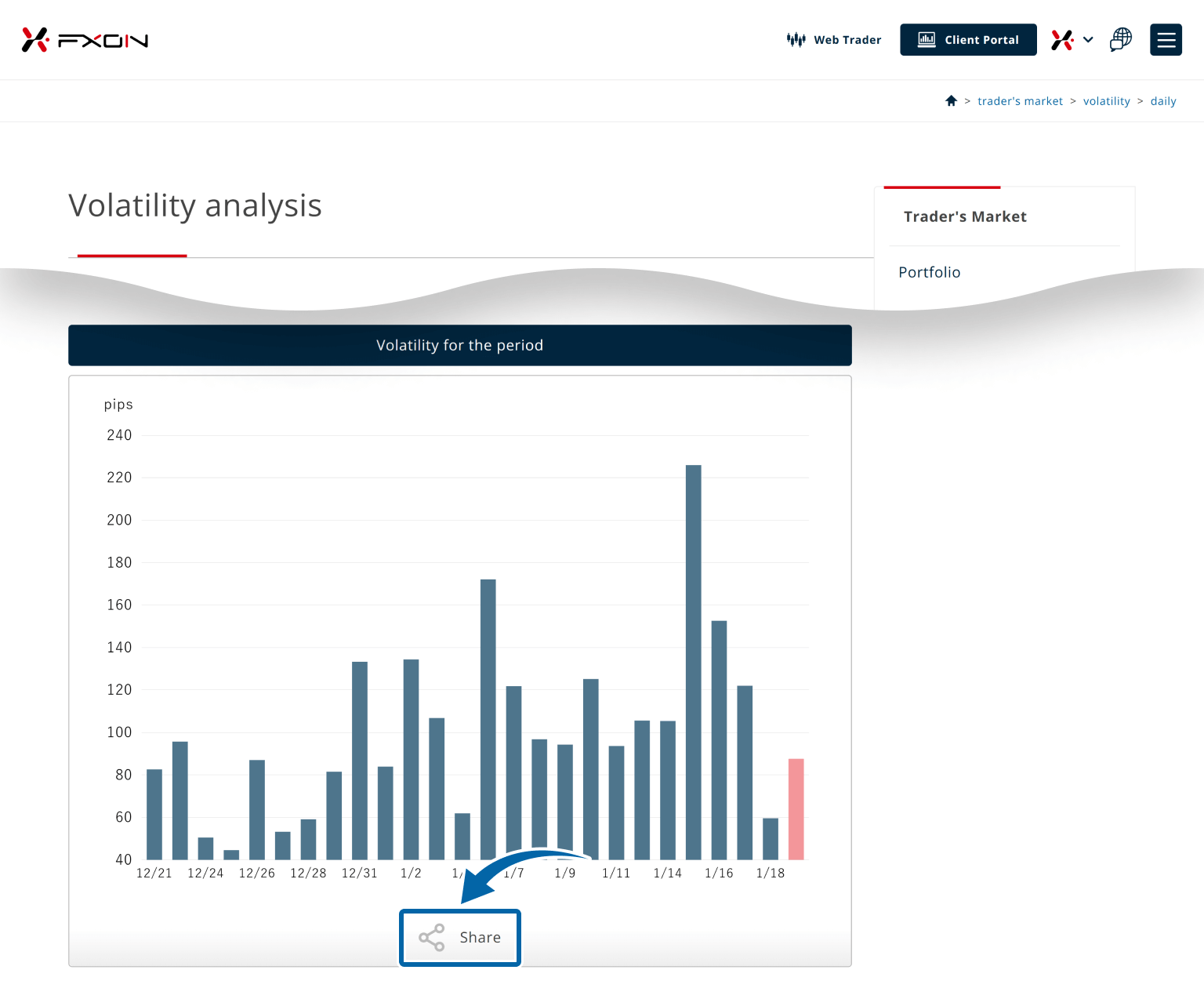Open daily breadcrumb link

coord(1163,101)
